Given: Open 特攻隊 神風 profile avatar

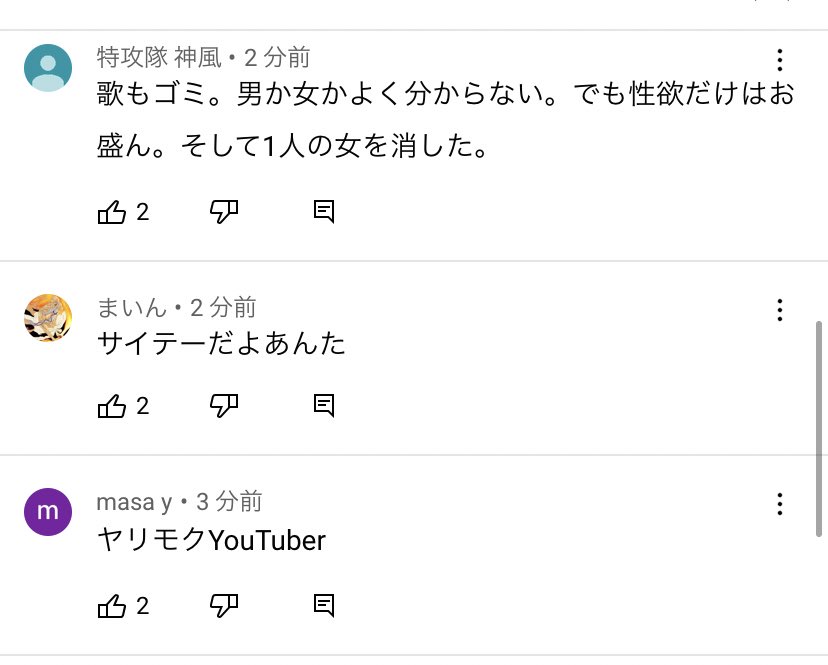Looking at the screenshot, I should (x=47, y=68).
